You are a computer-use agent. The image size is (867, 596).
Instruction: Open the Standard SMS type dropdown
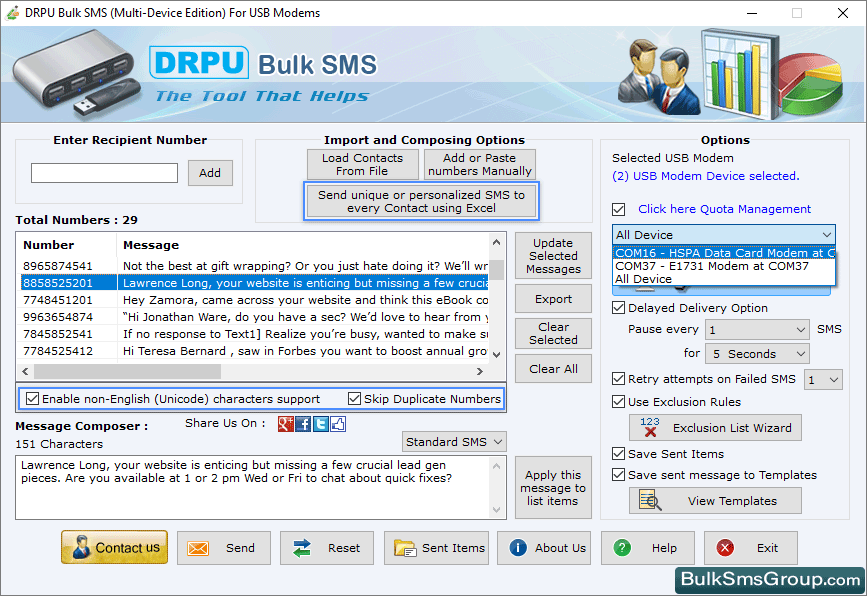tap(454, 442)
